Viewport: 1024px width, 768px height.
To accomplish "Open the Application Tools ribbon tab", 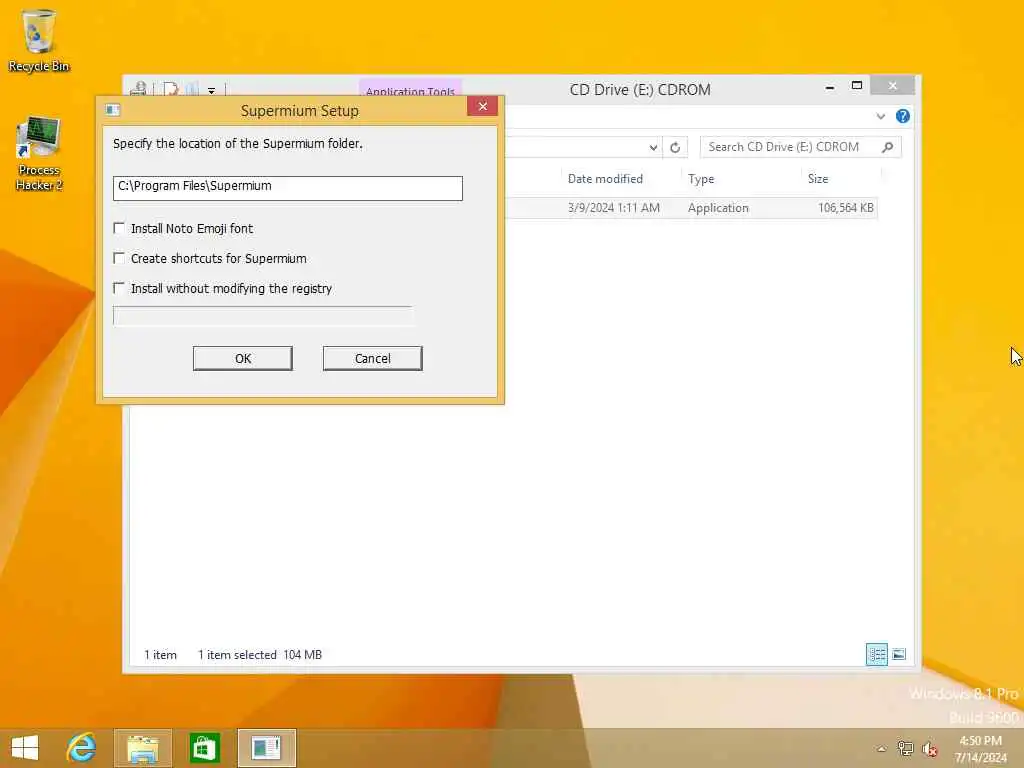I will (410, 89).
